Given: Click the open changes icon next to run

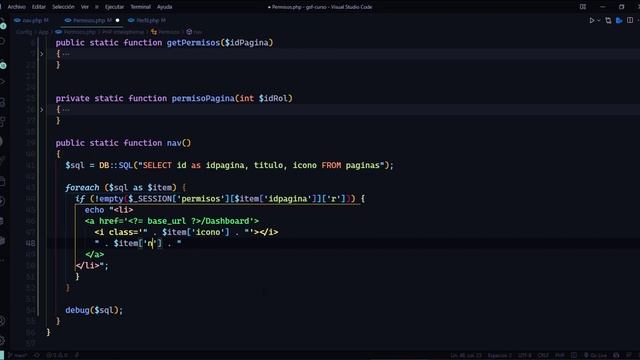Looking at the screenshot, I should click(x=608, y=20).
